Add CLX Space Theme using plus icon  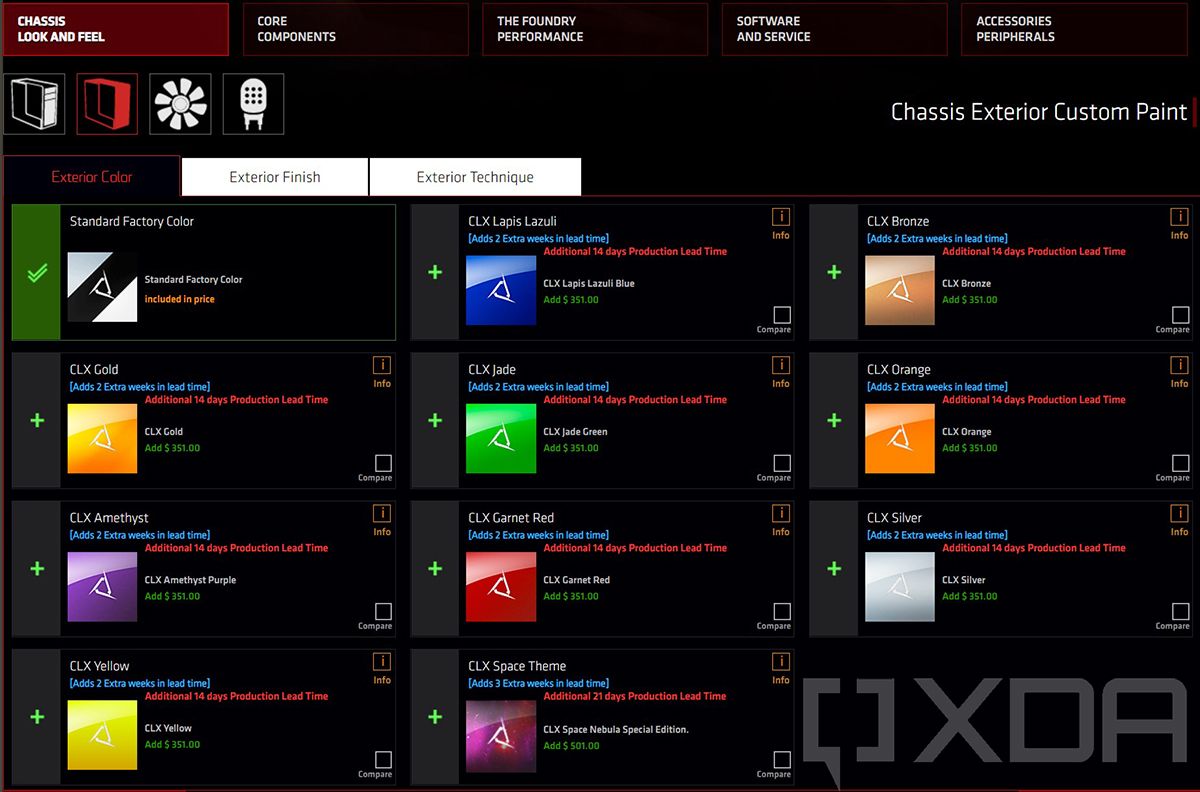click(435, 717)
